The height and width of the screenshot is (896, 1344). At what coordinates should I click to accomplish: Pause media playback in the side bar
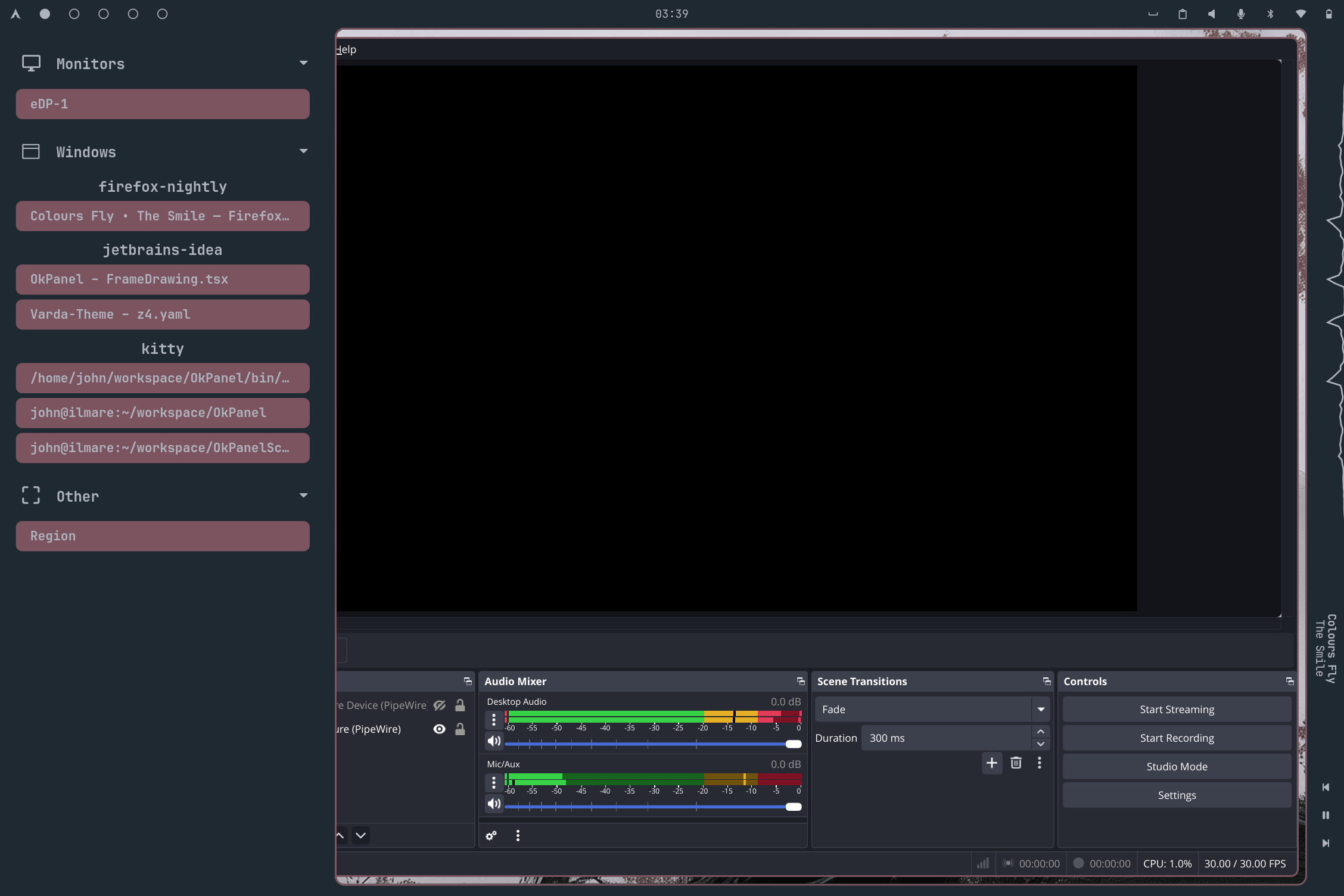tap(1326, 815)
